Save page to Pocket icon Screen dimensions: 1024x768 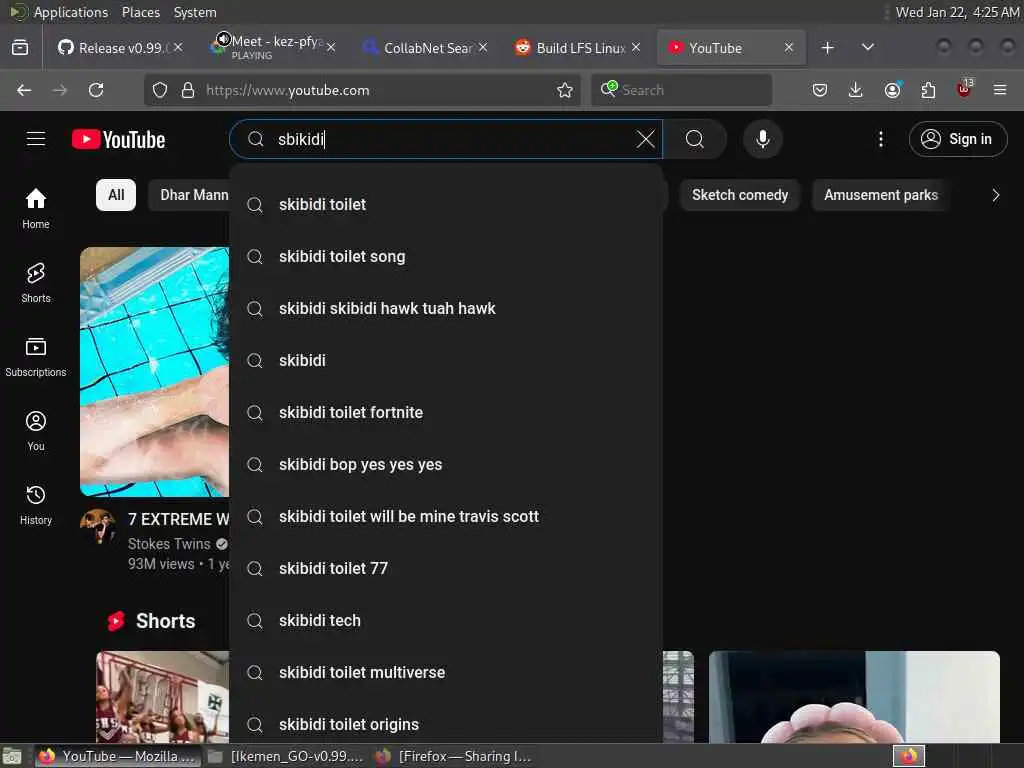(820, 90)
